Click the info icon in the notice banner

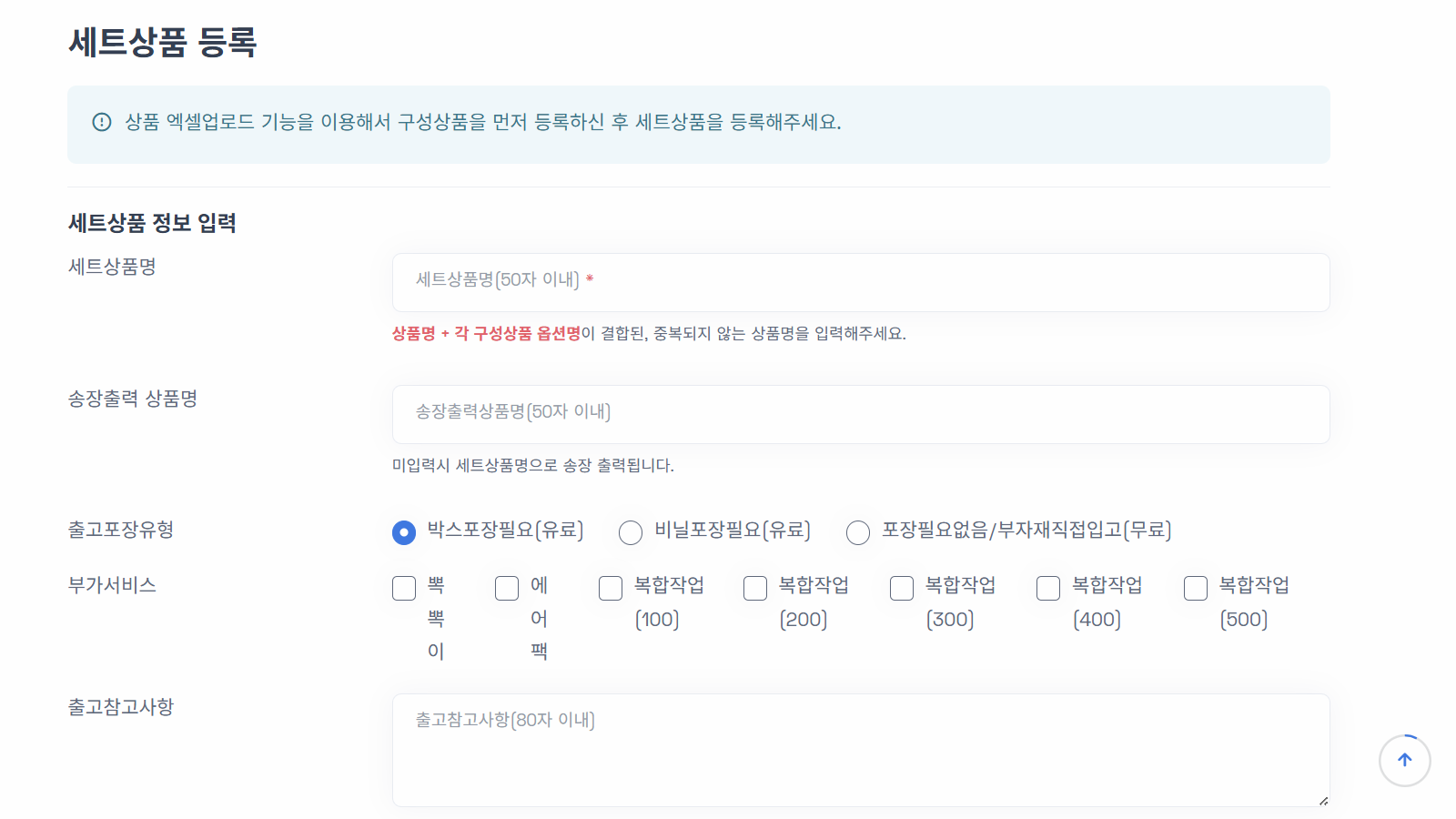[100, 119]
